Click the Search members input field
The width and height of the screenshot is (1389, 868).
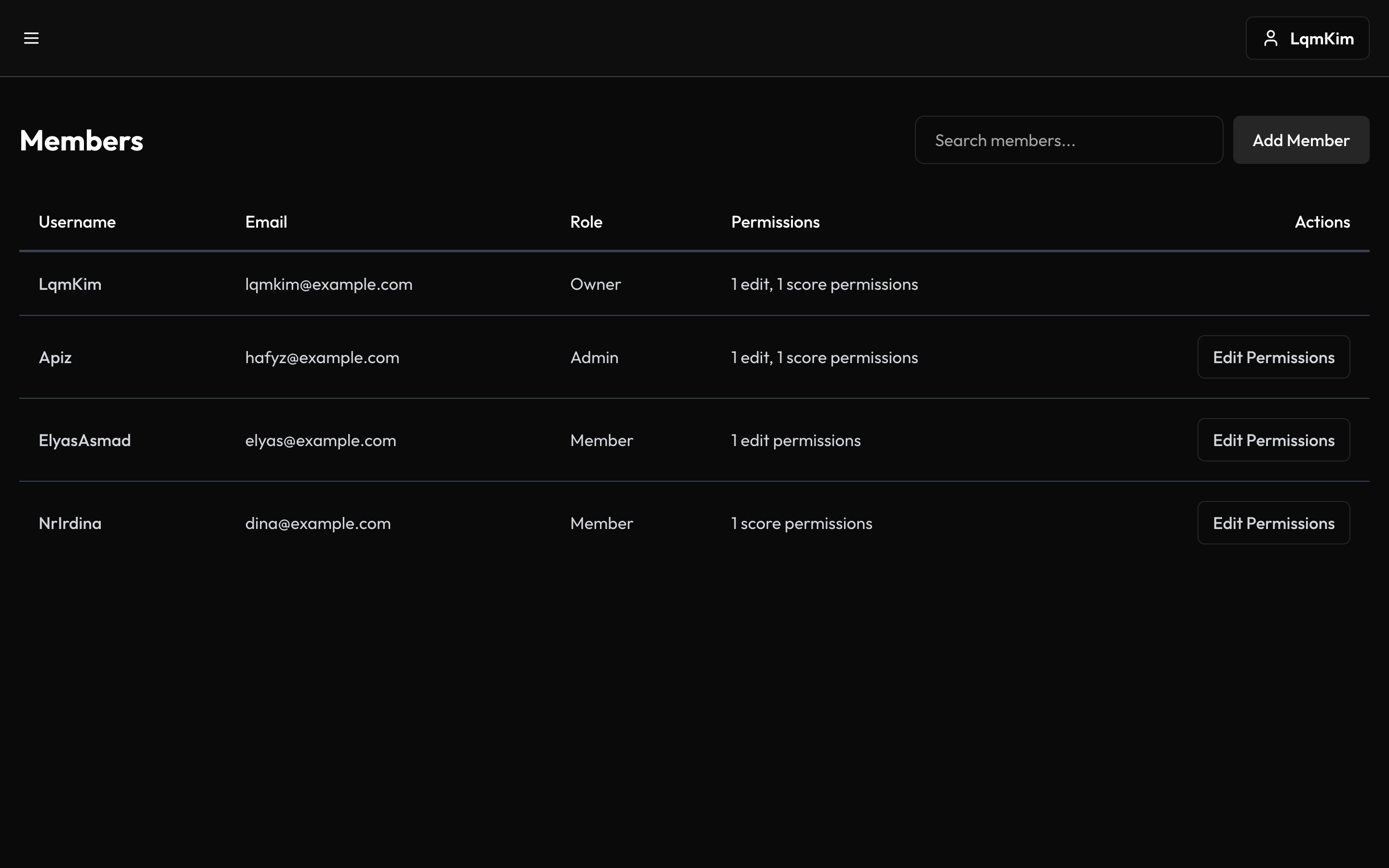[x=1068, y=140]
